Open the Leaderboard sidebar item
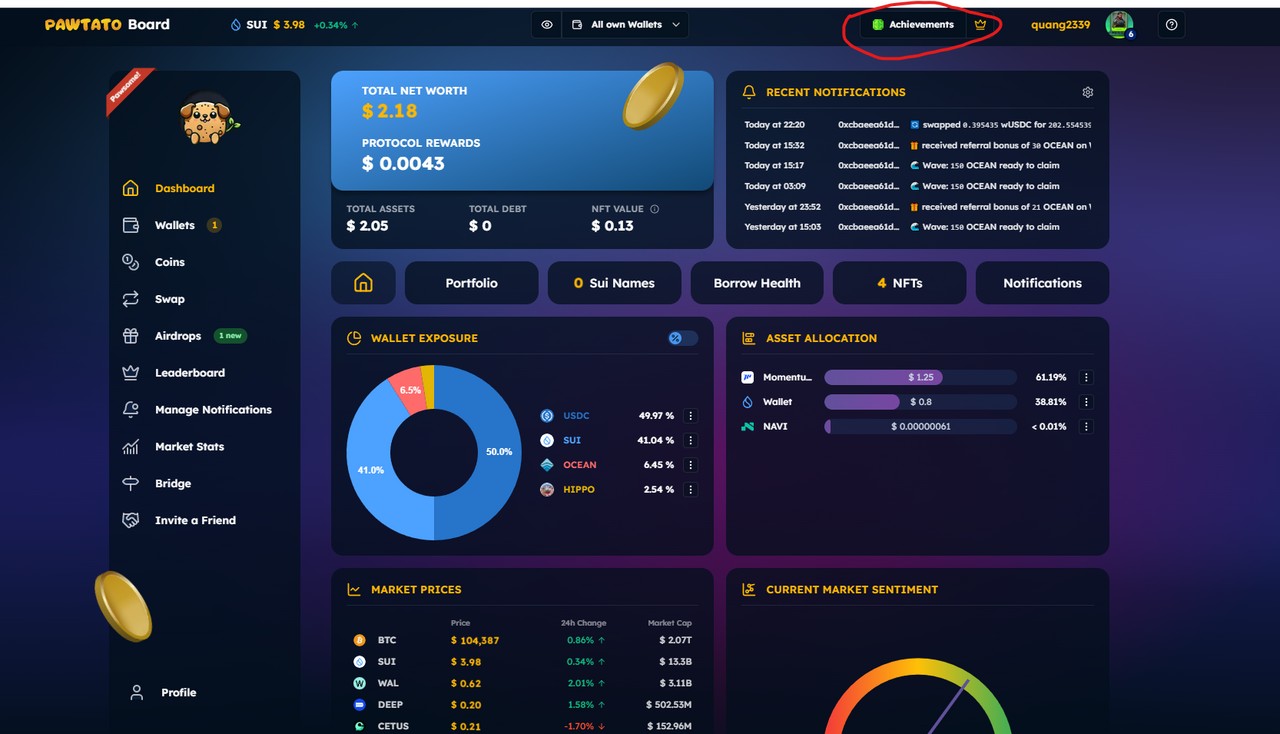This screenshot has height=734, width=1280. coord(190,373)
